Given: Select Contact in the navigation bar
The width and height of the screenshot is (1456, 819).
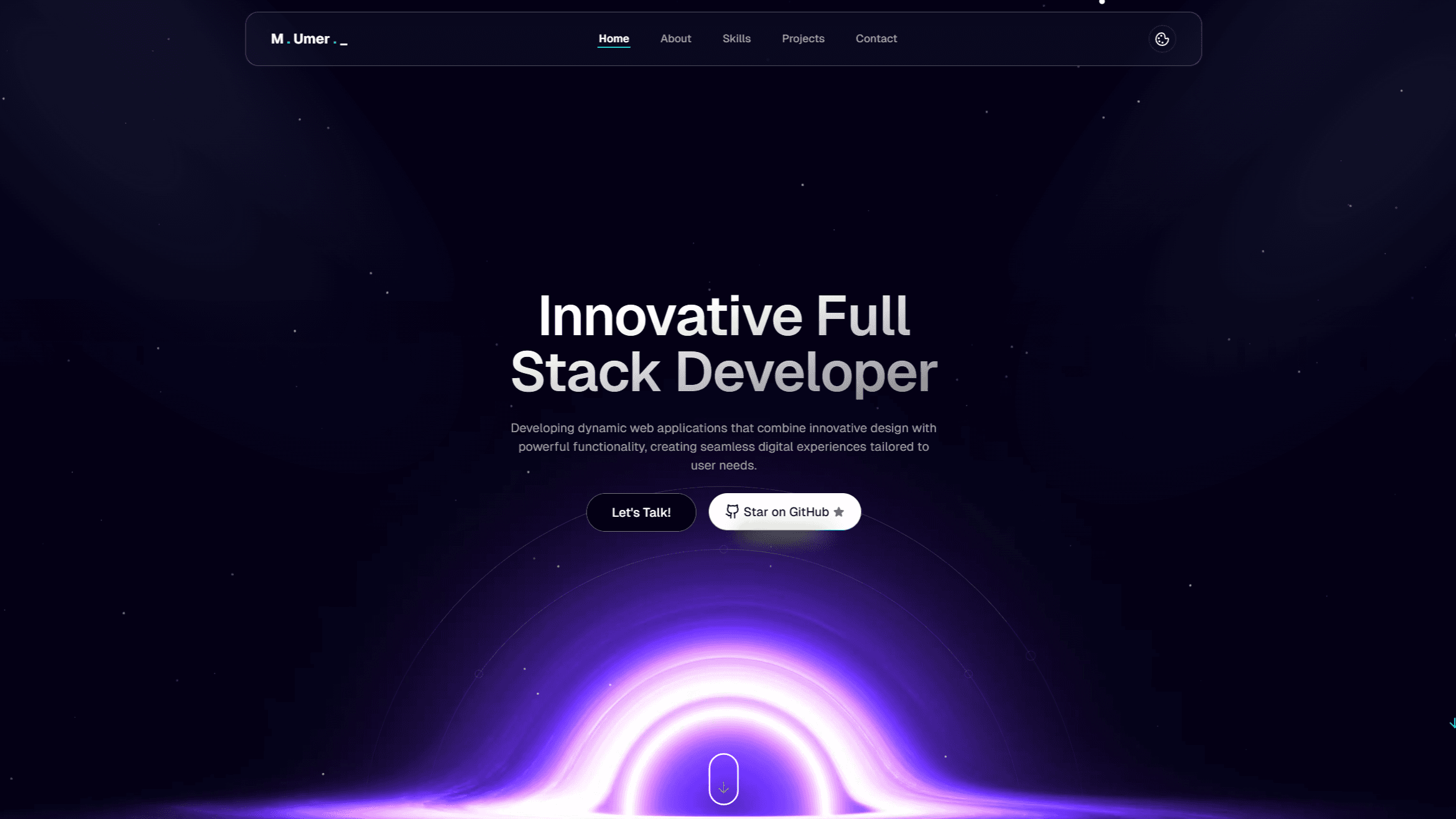Looking at the screenshot, I should 876,39.
